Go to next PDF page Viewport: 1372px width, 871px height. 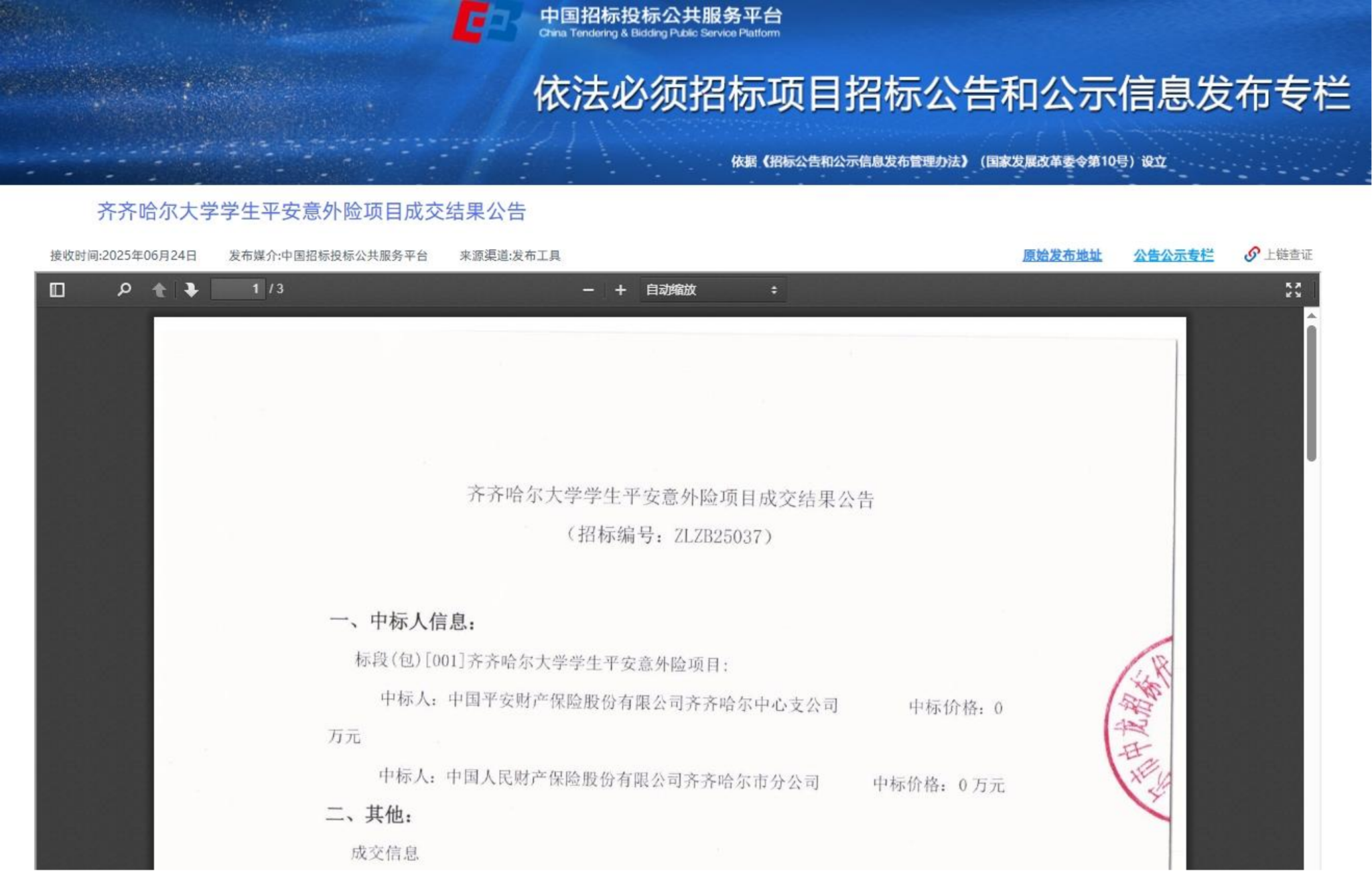pos(191,289)
